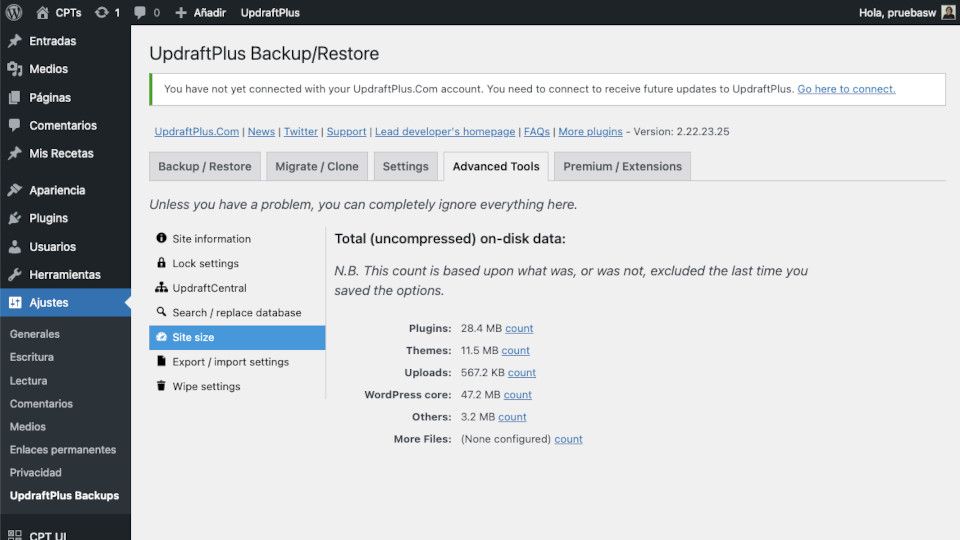Click the Plugins plug icon
Screen dimensions: 960x540
[x=15, y=218]
